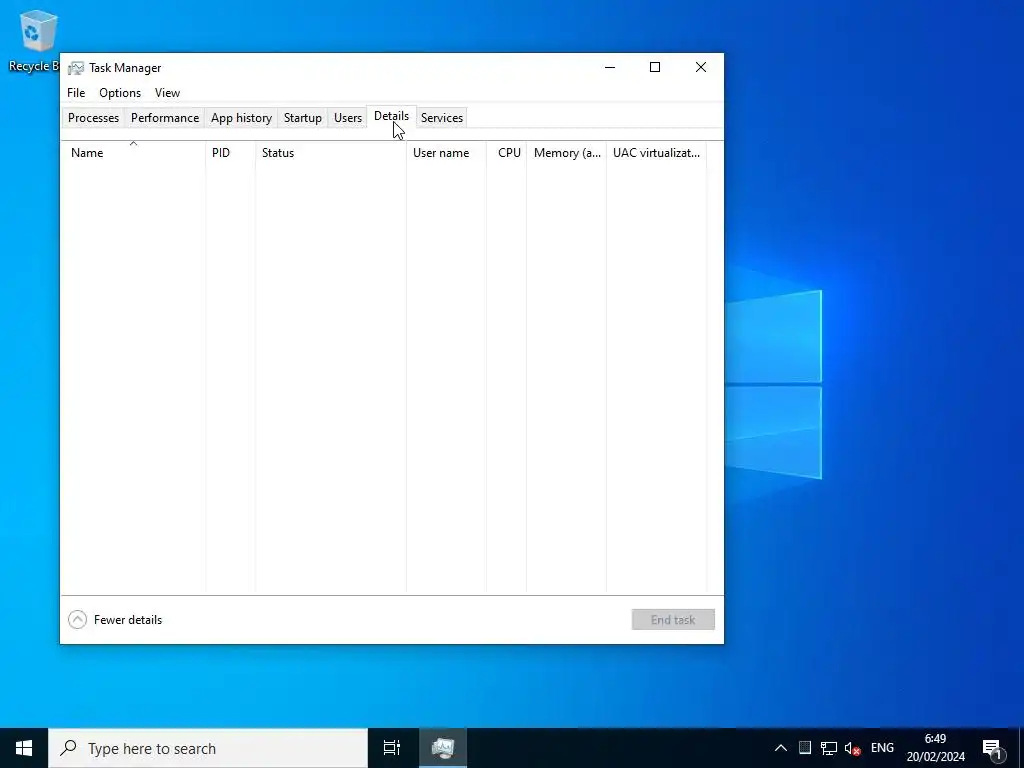1024x768 pixels.
Task: Switch to the Services tab
Action: tap(441, 118)
